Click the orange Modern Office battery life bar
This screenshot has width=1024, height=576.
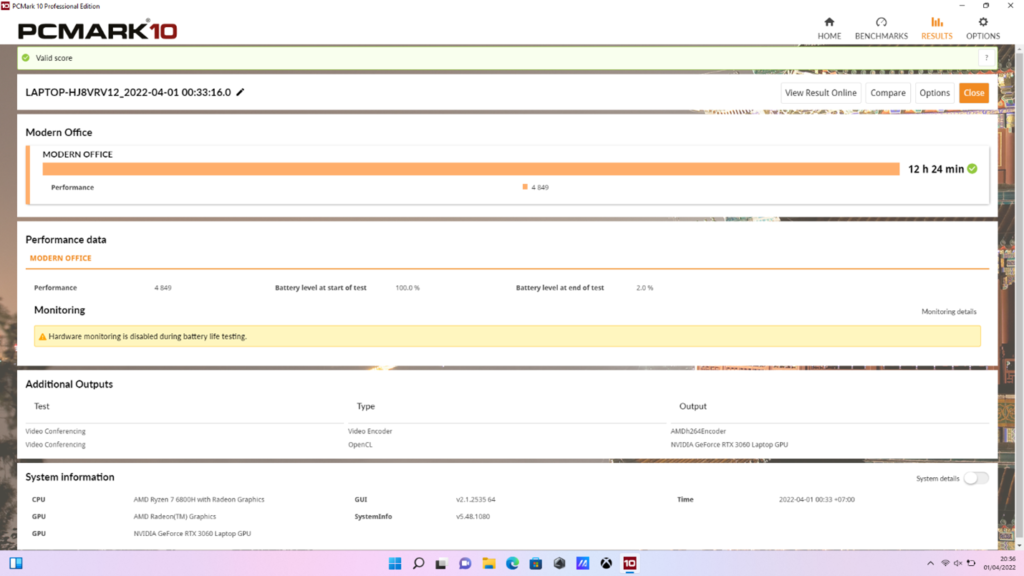(471, 169)
